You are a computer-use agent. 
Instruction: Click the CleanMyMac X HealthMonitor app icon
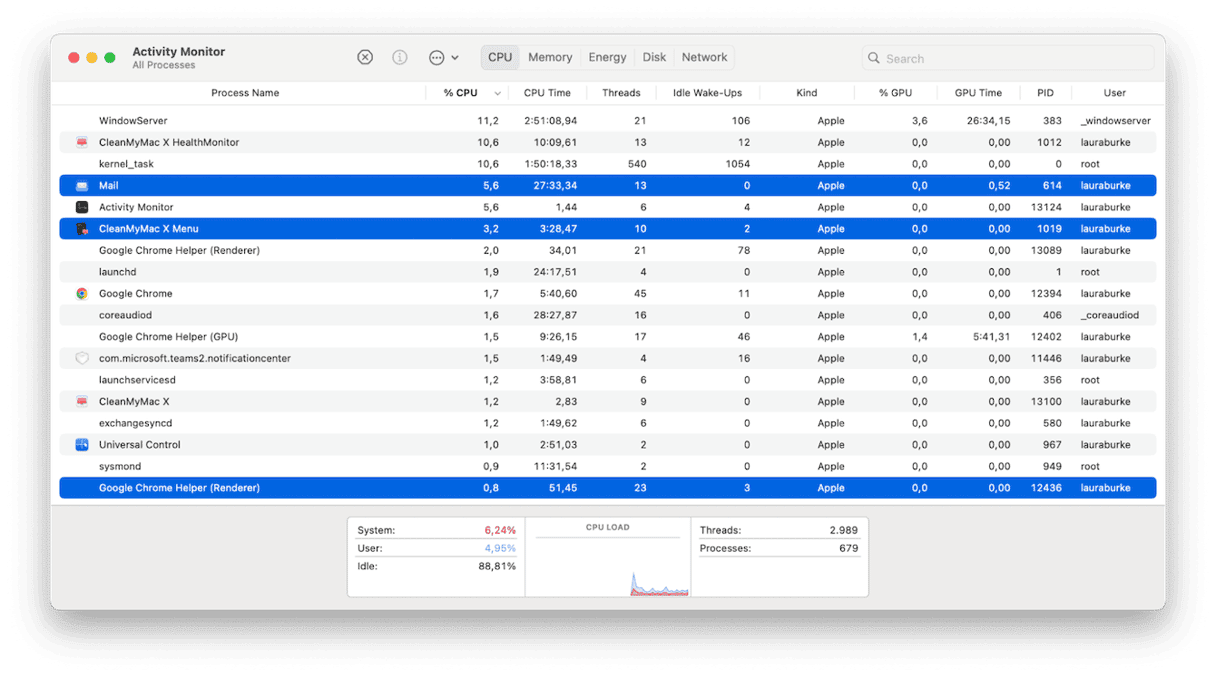pyautogui.click(x=81, y=142)
